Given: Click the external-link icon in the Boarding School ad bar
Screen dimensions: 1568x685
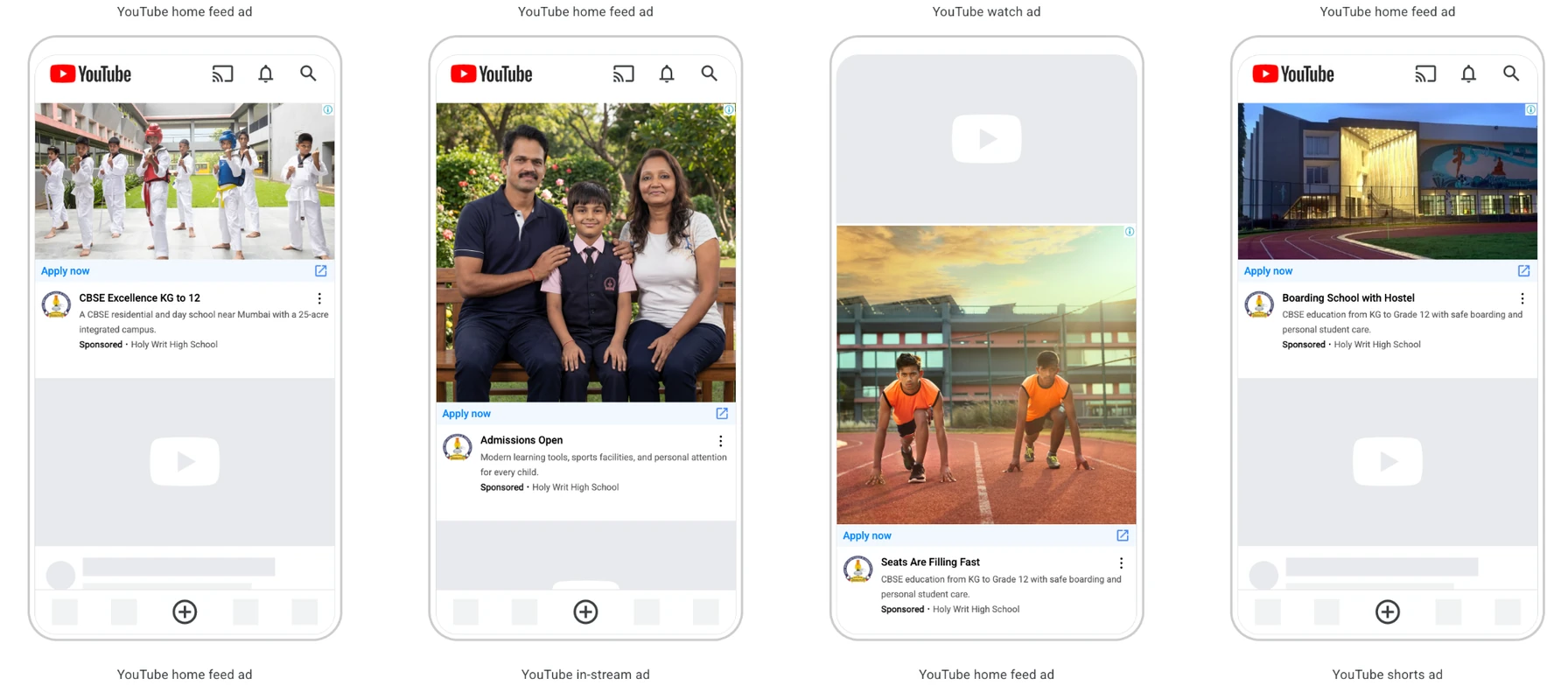Looking at the screenshot, I should click(1524, 271).
